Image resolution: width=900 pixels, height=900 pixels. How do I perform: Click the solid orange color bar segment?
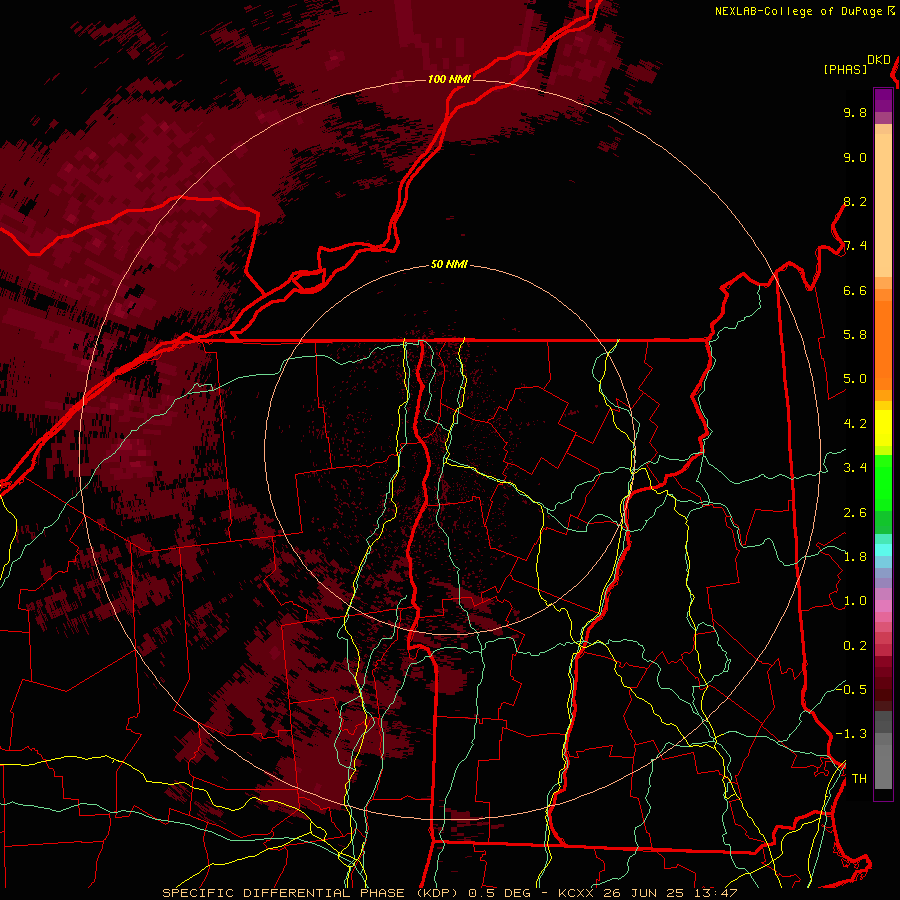[883, 345]
